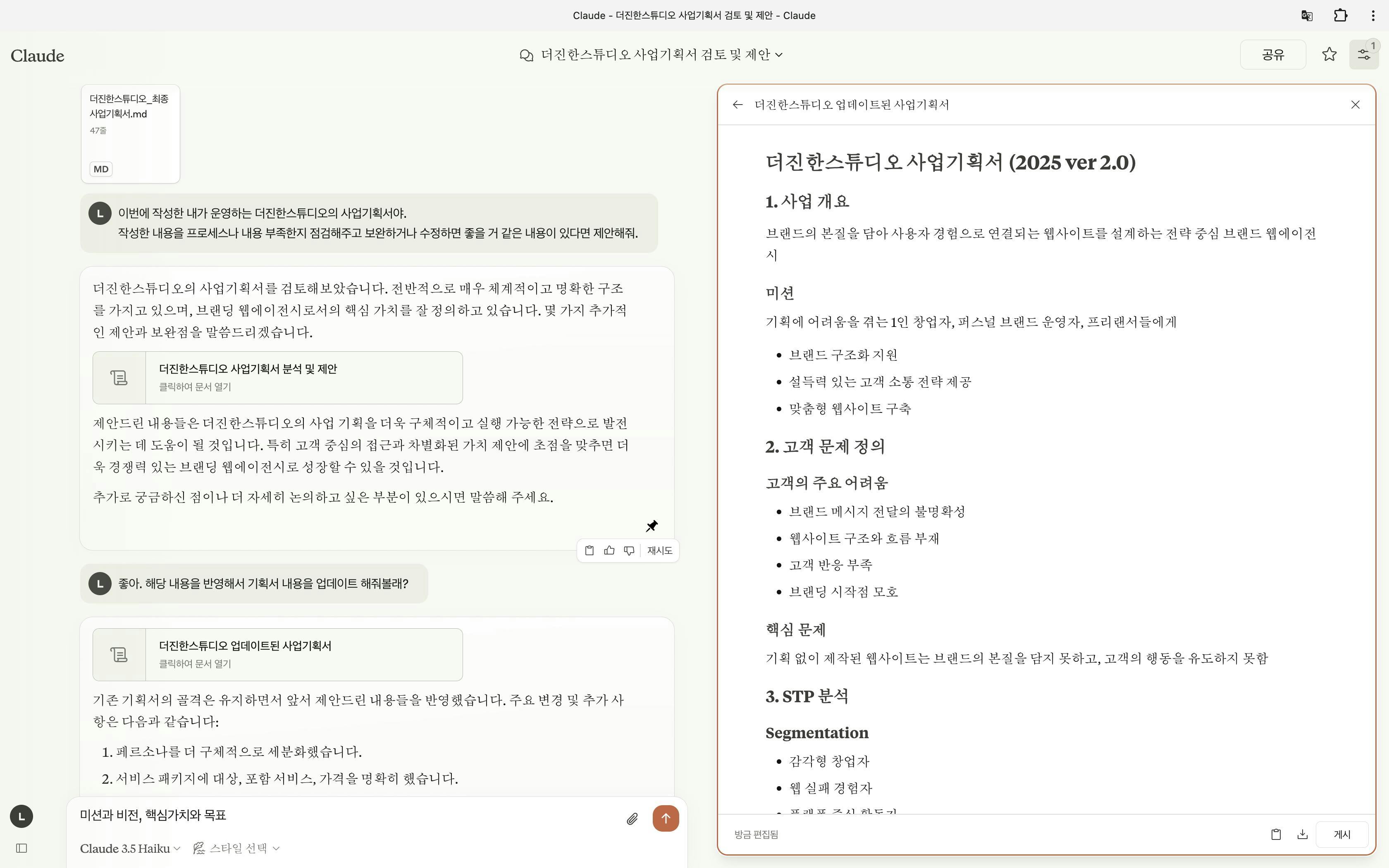
Task: Click the 공유 share button
Action: [1272, 55]
